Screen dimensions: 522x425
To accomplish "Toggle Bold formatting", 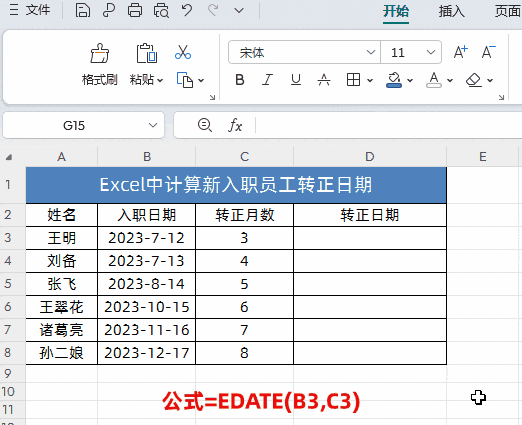I will point(240,80).
